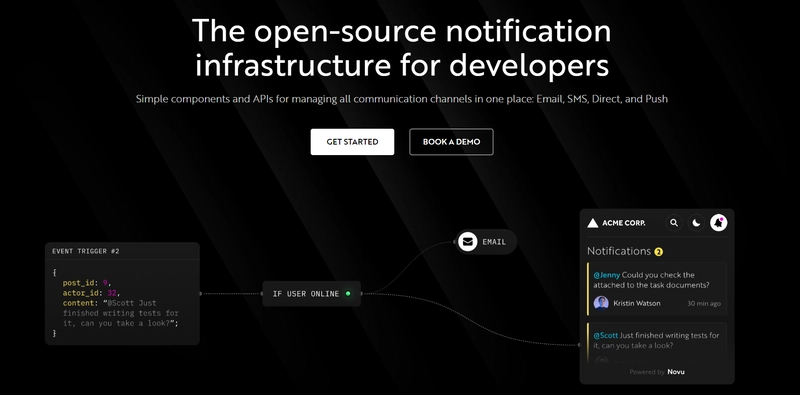The width and height of the screenshot is (800, 395).
Task: Click the Novu link in footer
Action: [x=676, y=372]
